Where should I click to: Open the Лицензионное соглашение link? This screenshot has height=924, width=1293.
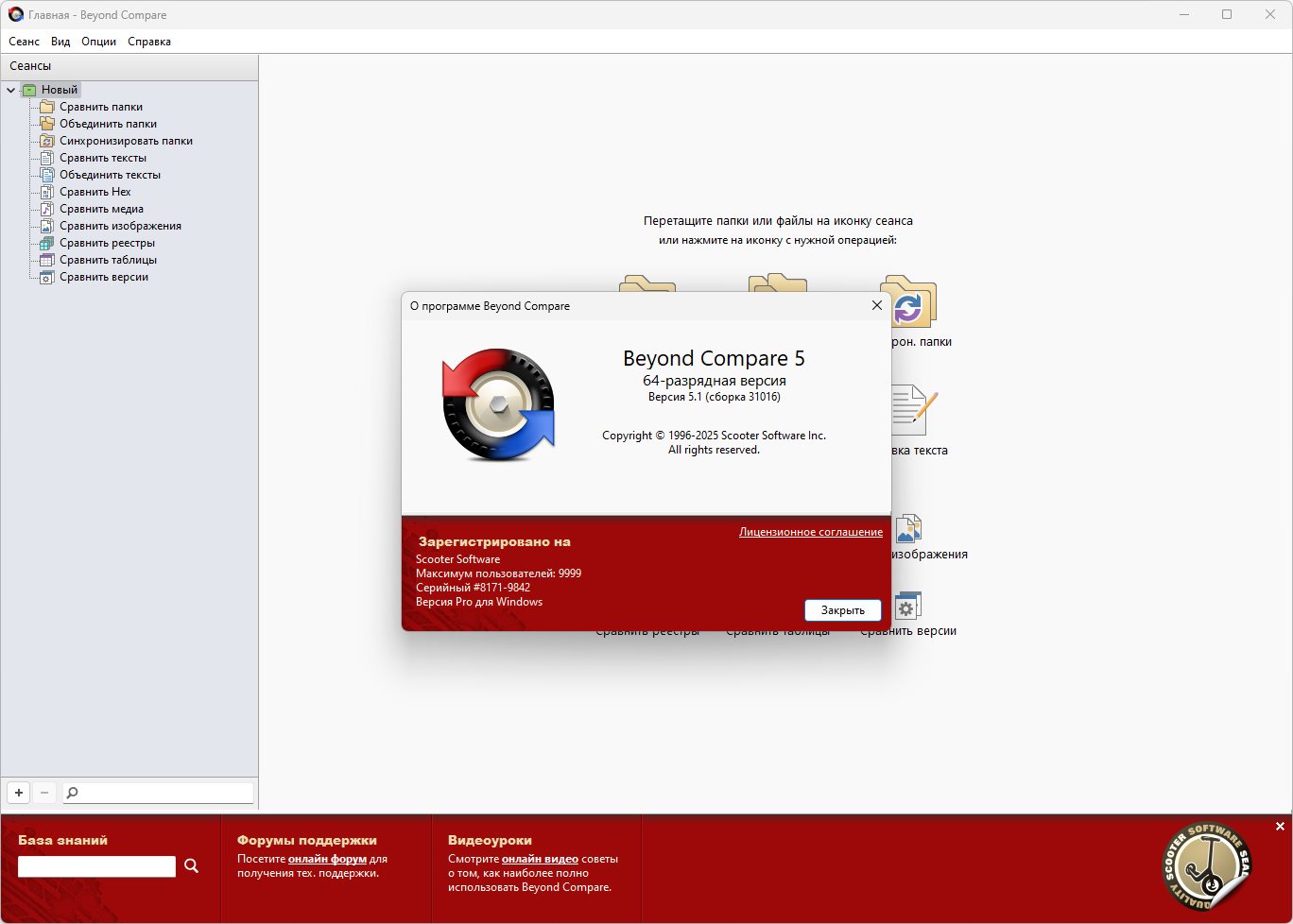[x=811, y=532]
